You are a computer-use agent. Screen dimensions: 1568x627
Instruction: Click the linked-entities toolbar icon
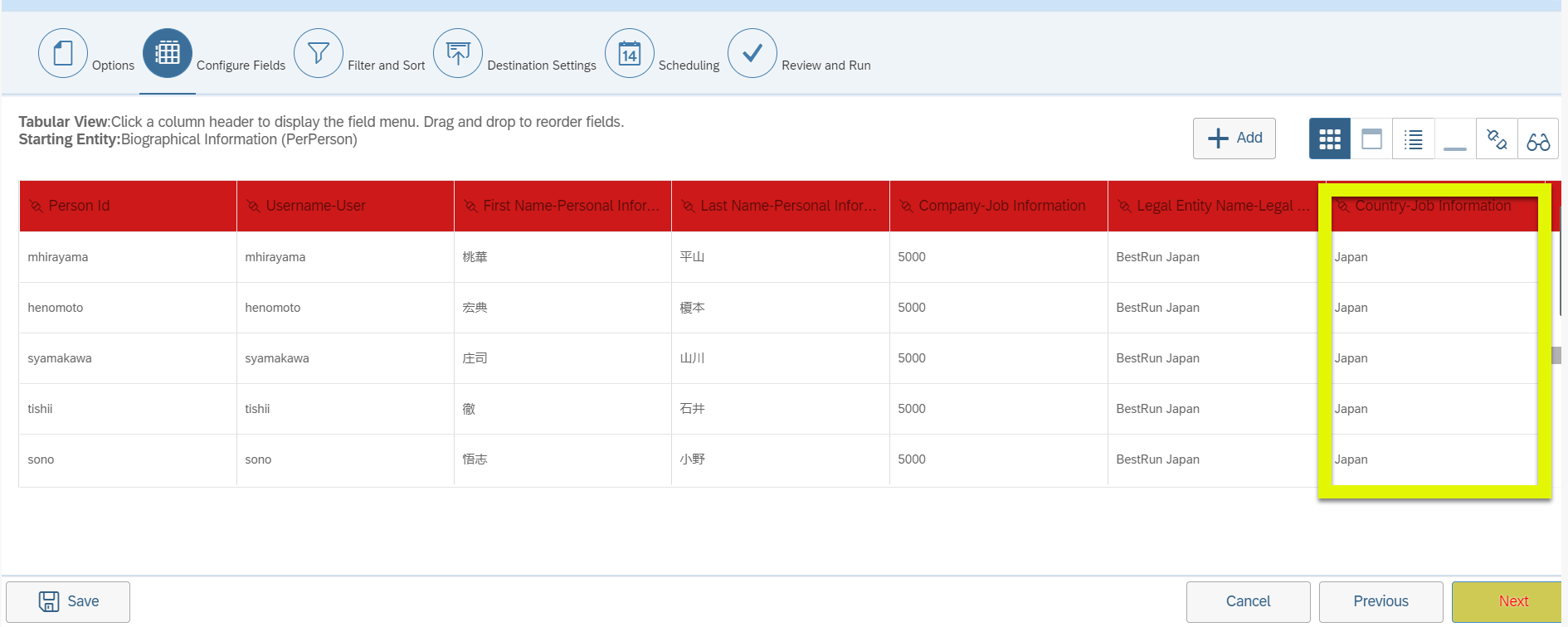pyautogui.click(x=1497, y=139)
